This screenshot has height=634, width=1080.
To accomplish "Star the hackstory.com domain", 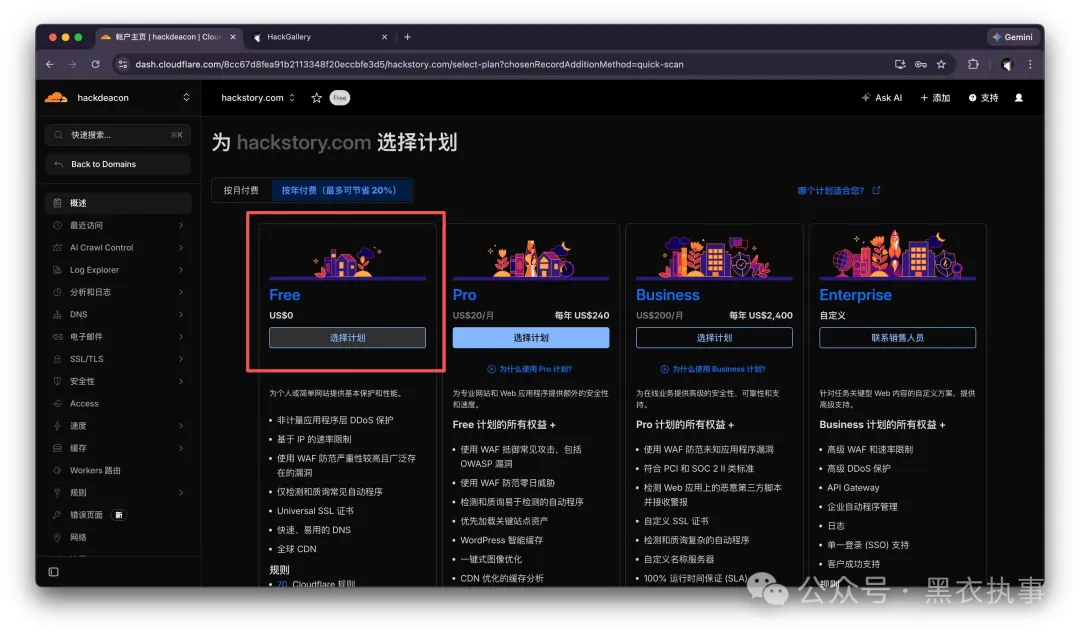I will pos(316,98).
